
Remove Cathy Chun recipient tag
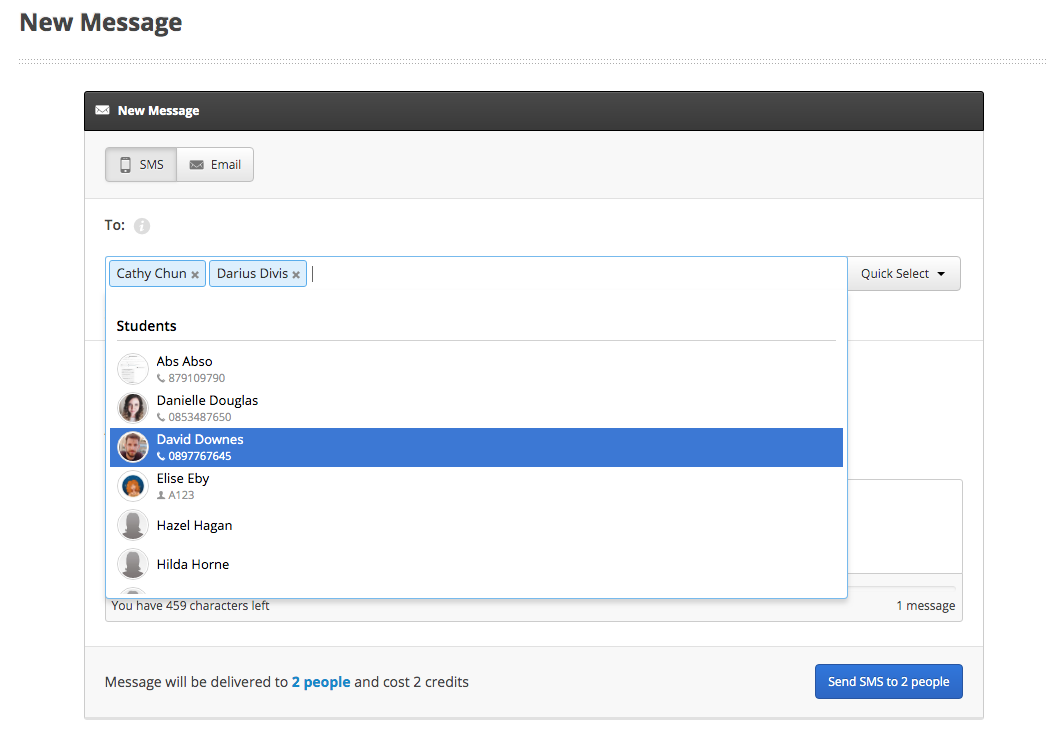[195, 275]
